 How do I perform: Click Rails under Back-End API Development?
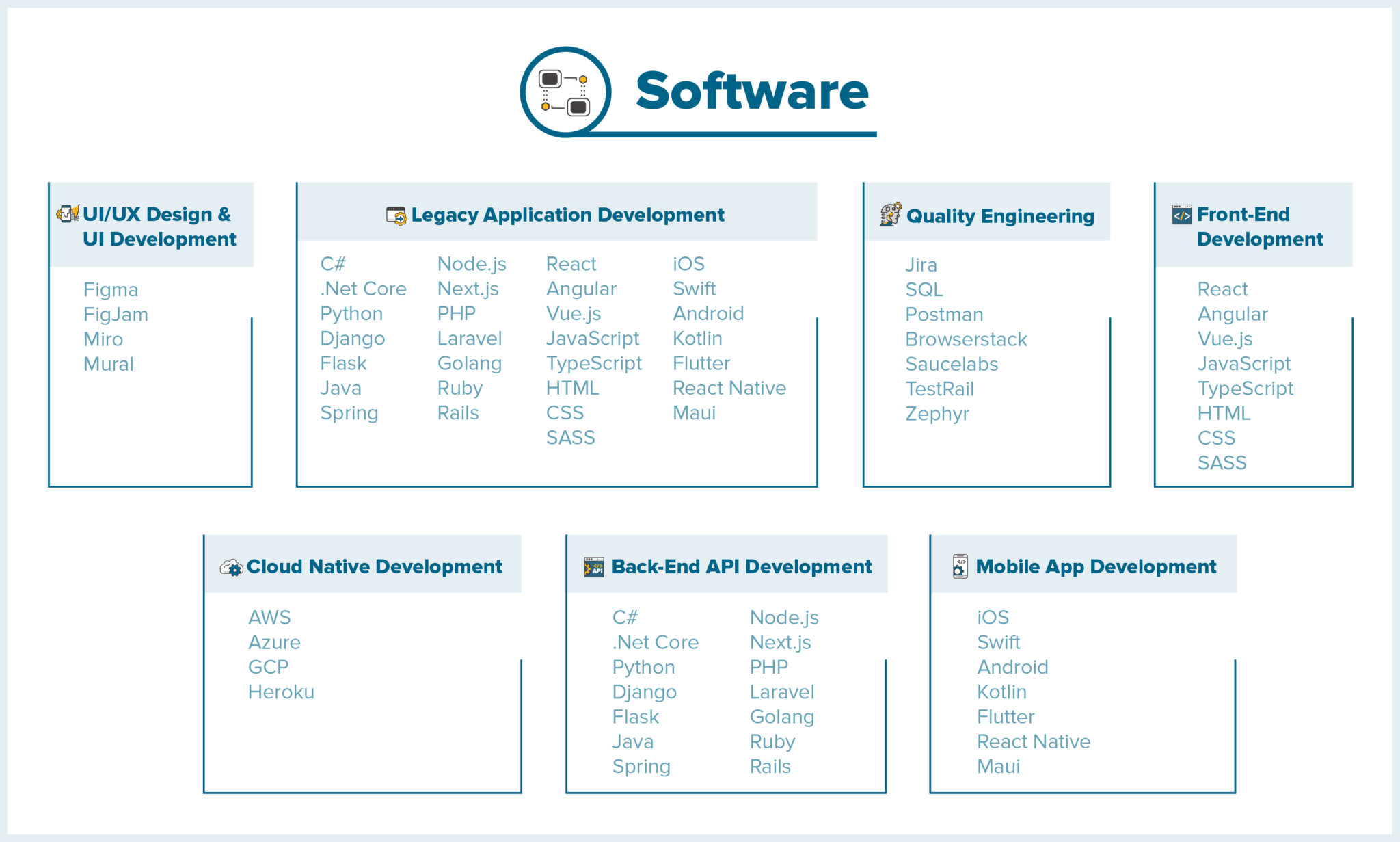pos(770,767)
